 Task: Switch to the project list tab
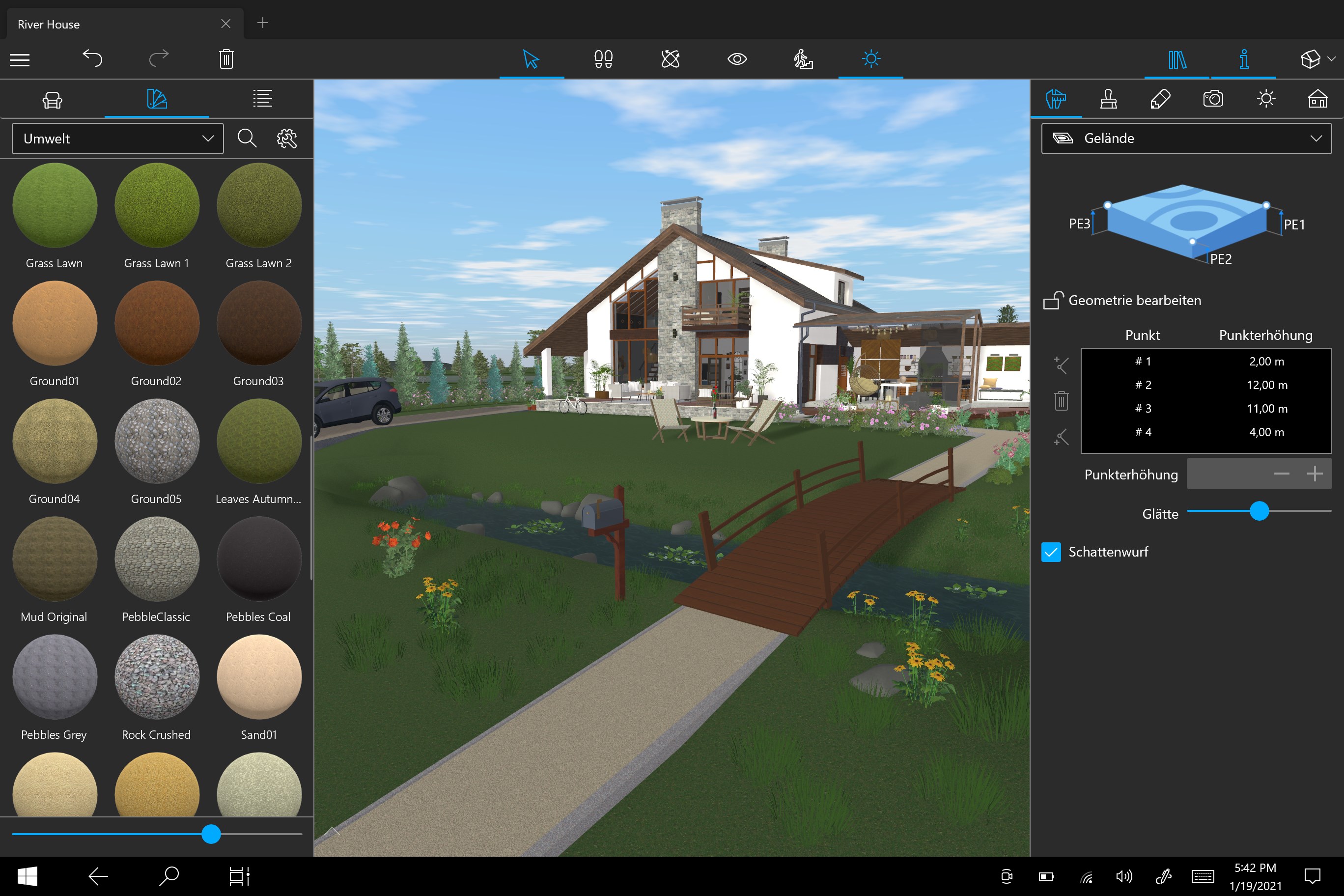[262, 99]
